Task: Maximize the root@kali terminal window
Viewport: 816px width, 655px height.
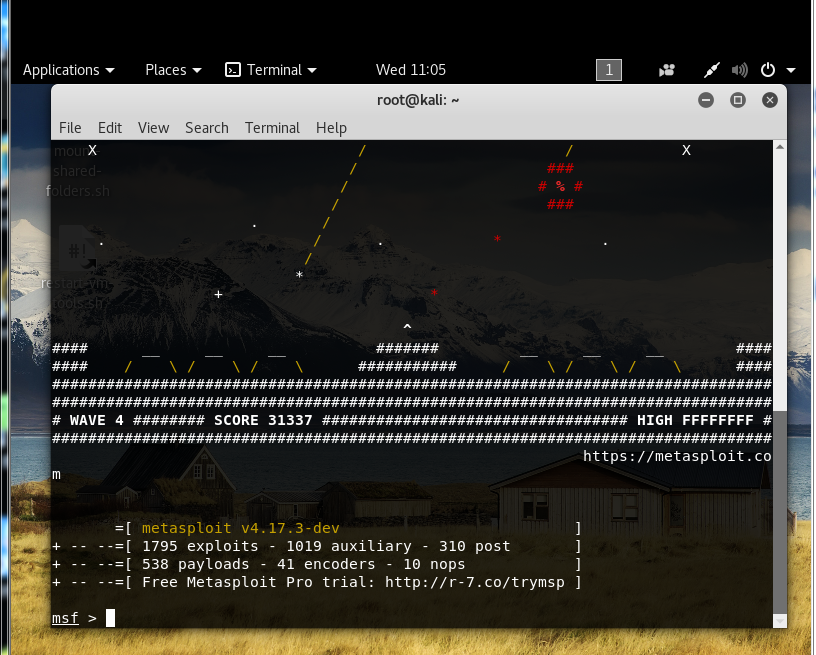Action: pos(737,100)
